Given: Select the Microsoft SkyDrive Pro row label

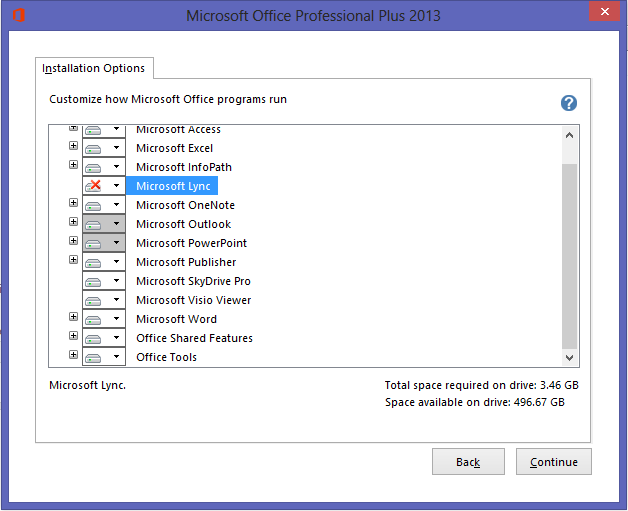Looking at the screenshot, I should point(193,281).
